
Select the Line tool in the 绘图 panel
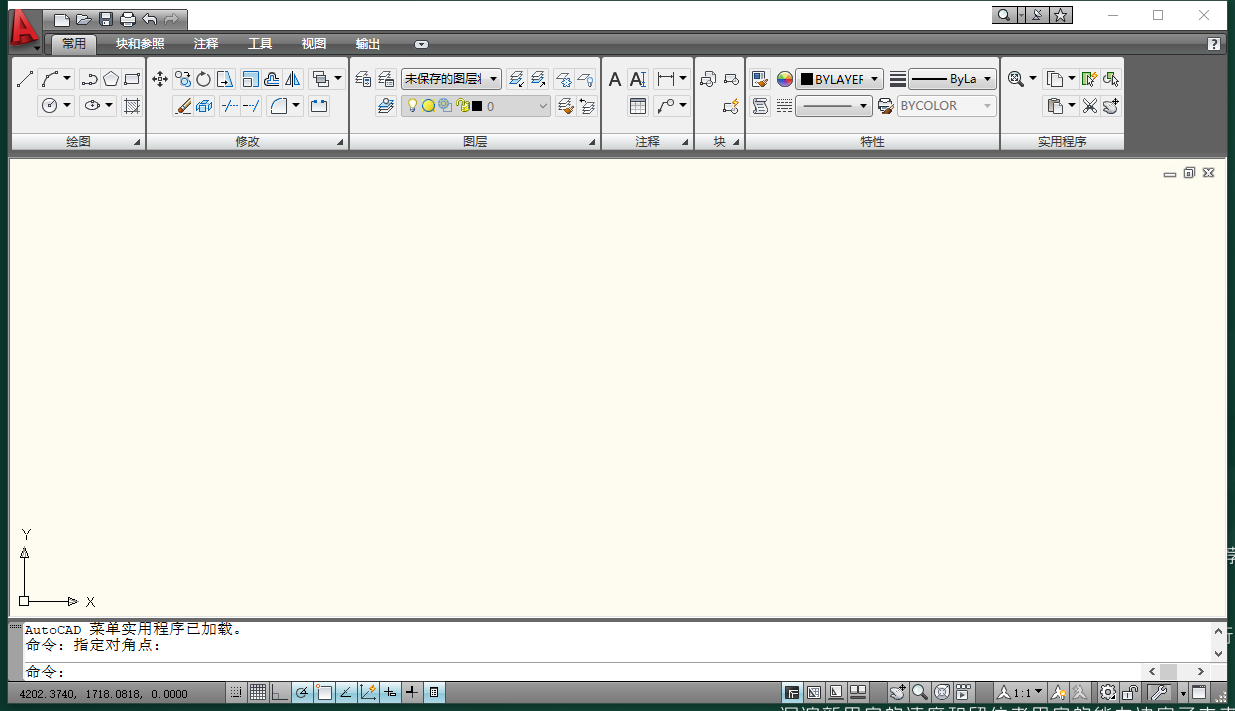[x=23, y=78]
